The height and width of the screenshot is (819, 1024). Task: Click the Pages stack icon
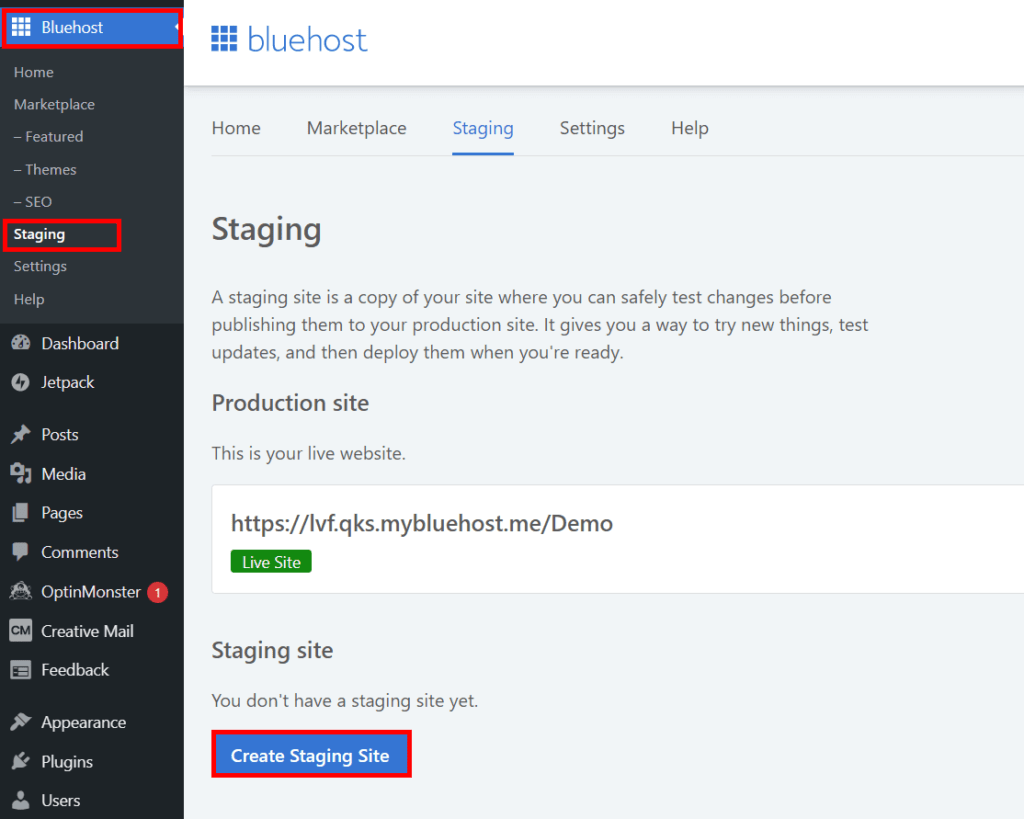21,513
